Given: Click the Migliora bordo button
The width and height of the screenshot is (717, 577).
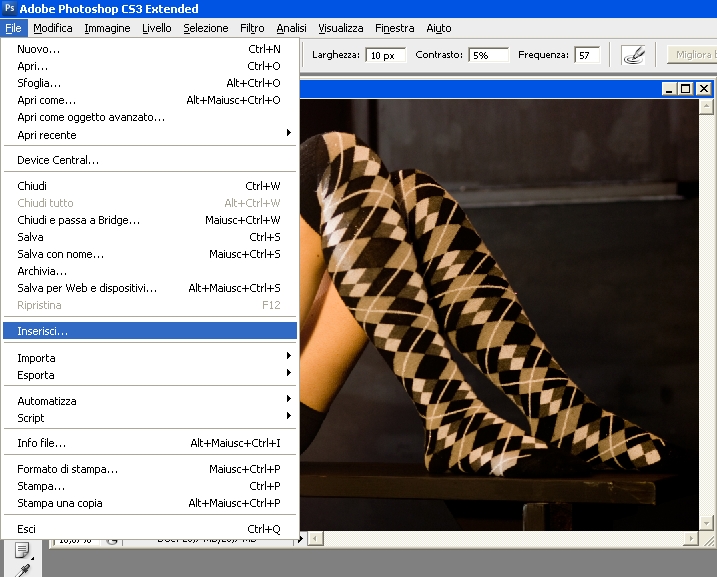Looking at the screenshot, I should pyautogui.click(x=692, y=55).
